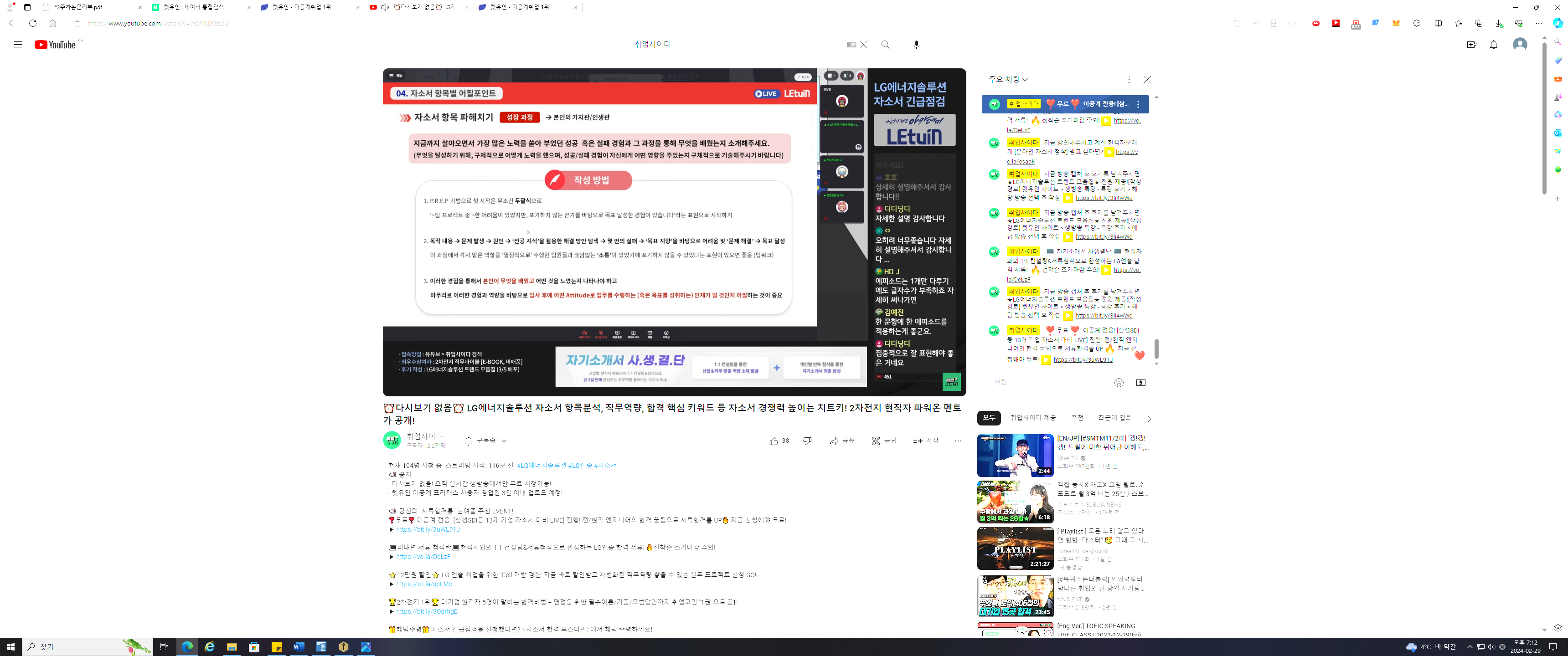Open the https://vo.la/DeLzF description link

[x=423, y=557]
